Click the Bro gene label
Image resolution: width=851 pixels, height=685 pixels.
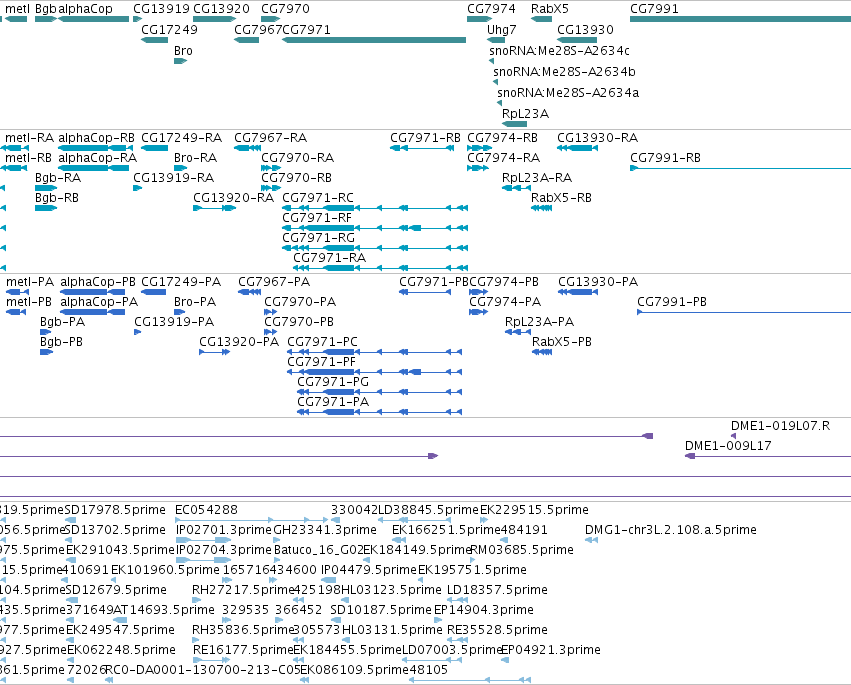click(x=183, y=51)
